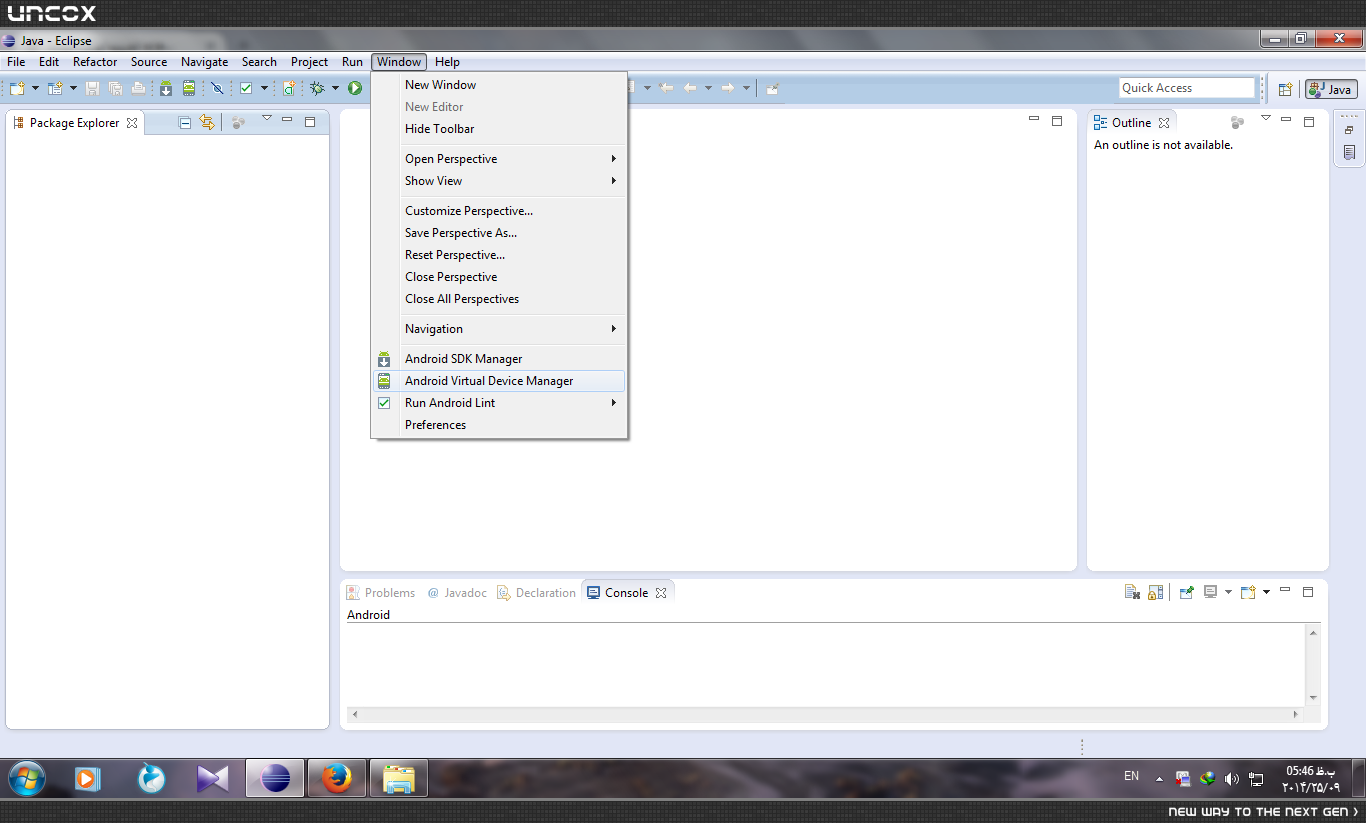Image resolution: width=1366 pixels, height=823 pixels.
Task: Open Firefox from the taskbar
Action: pyautogui.click(x=337, y=778)
